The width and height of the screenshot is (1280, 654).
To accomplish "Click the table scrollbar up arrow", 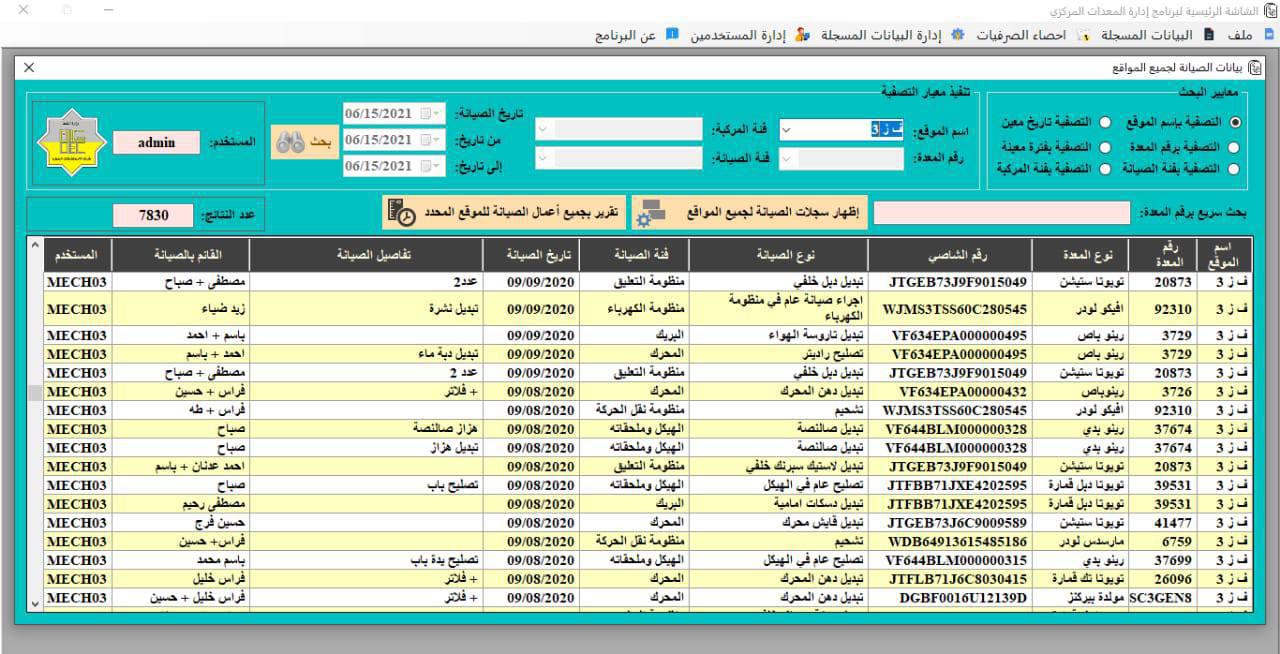I will click(35, 246).
